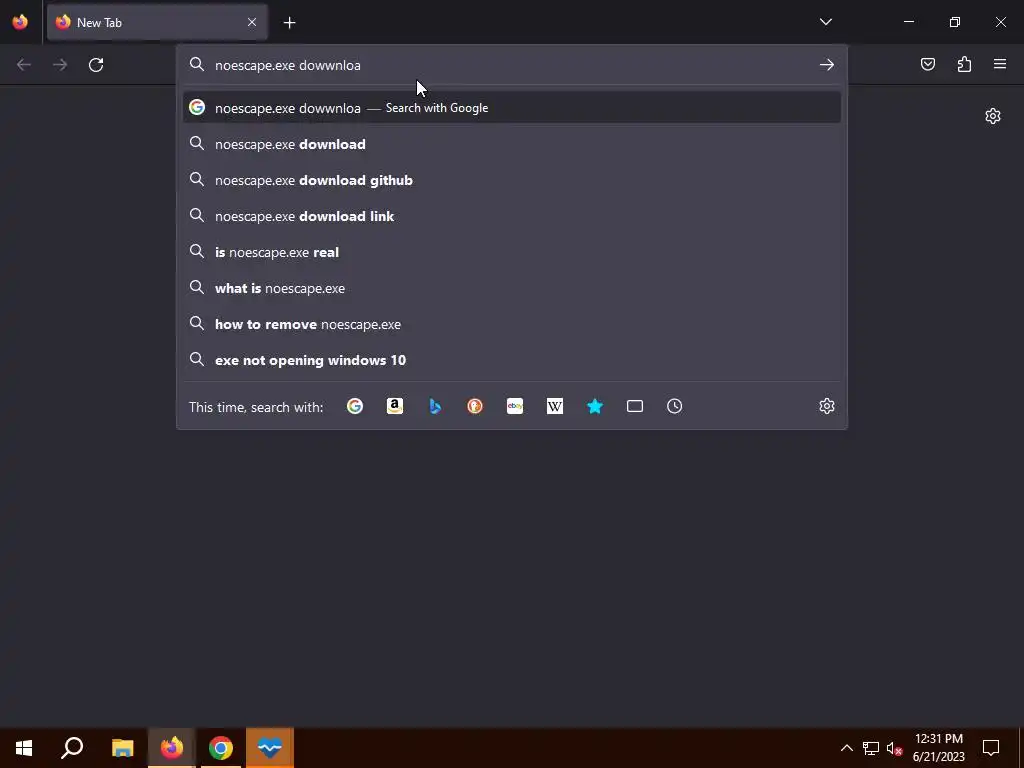The image size is (1024, 768).
Task: Select suggestion 'noescape.exe download github'
Action: 512,180
